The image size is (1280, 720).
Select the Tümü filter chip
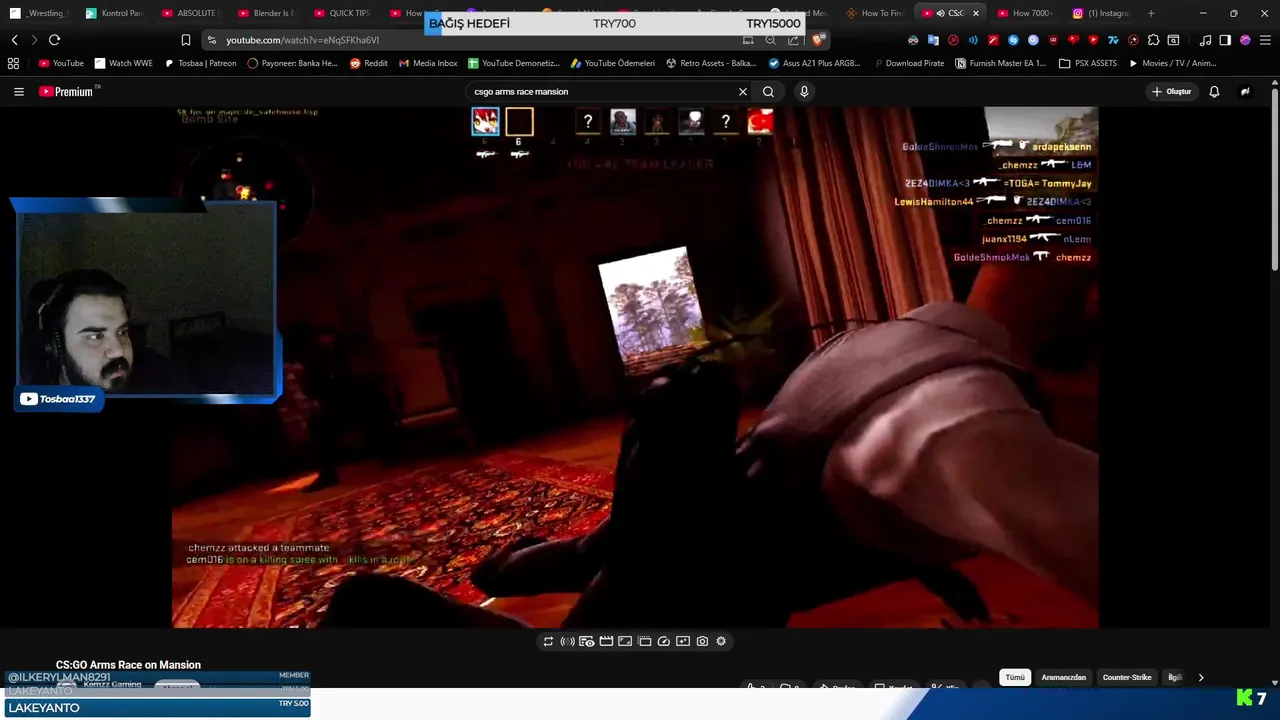point(1015,677)
